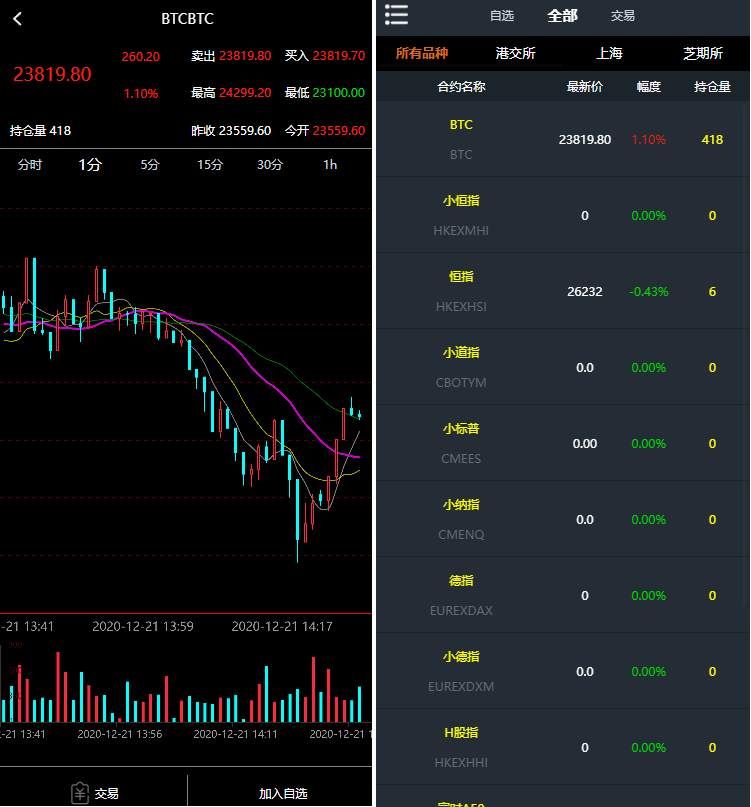The height and width of the screenshot is (807, 751).
Task: Click the 最低 23100.00 value
Action: tap(325, 93)
